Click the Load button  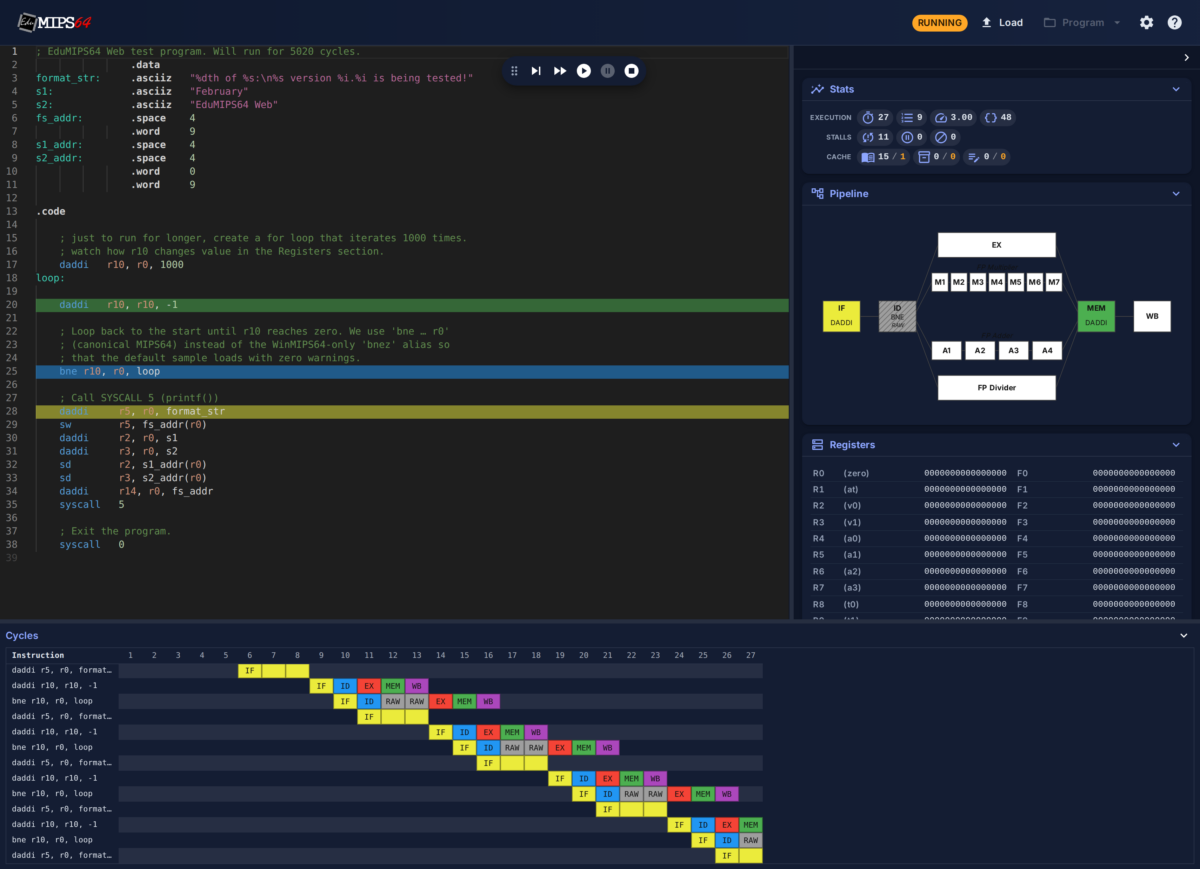(x=1002, y=22)
